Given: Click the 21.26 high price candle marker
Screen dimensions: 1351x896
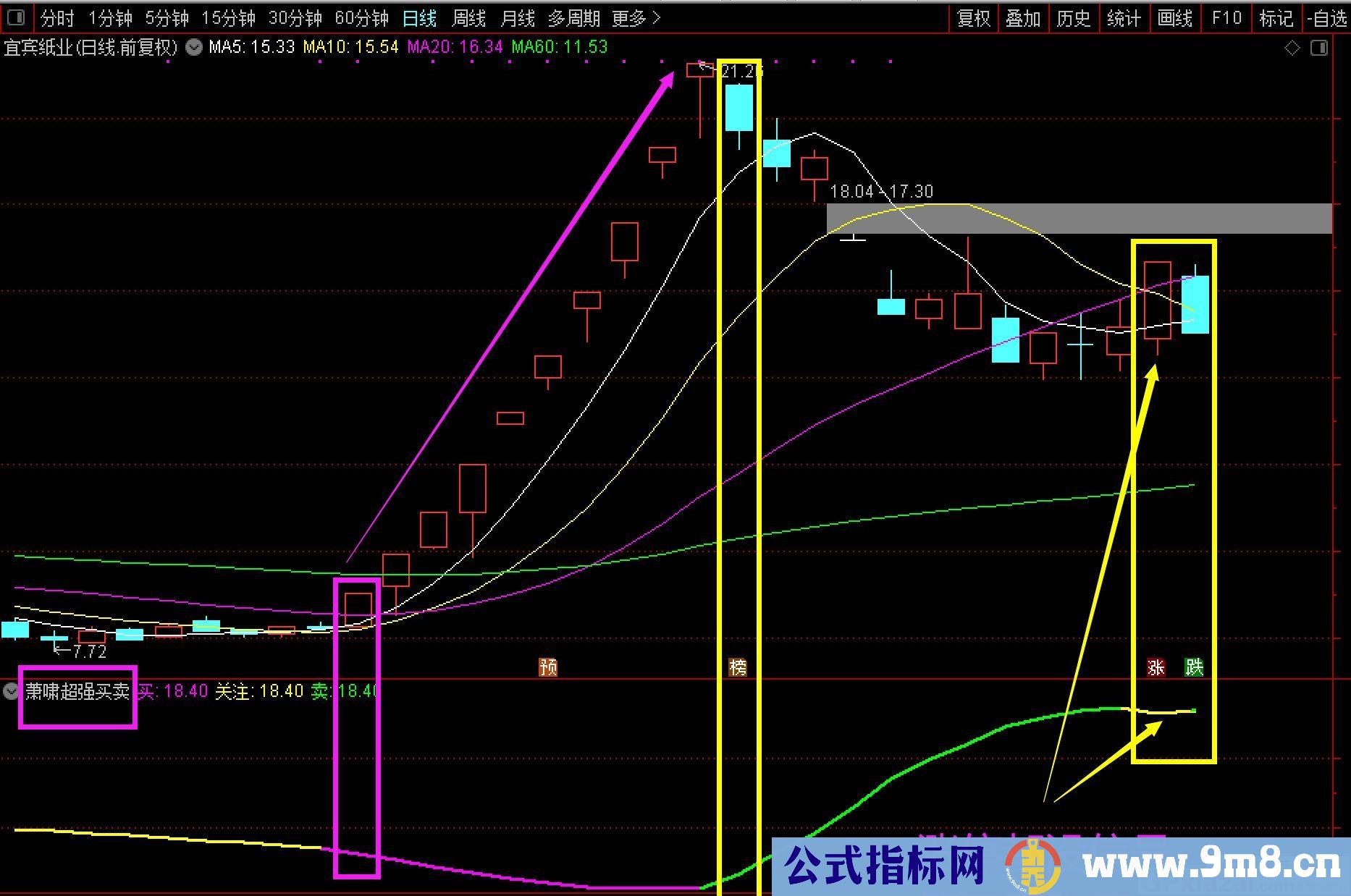Looking at the screenshot, I should coord(740,72).
